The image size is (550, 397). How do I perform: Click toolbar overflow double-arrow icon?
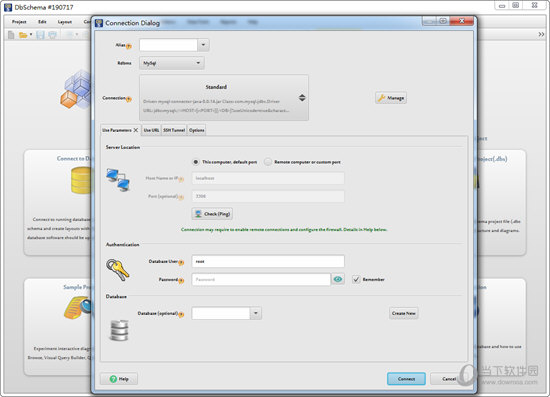click(x=541, y=34)
